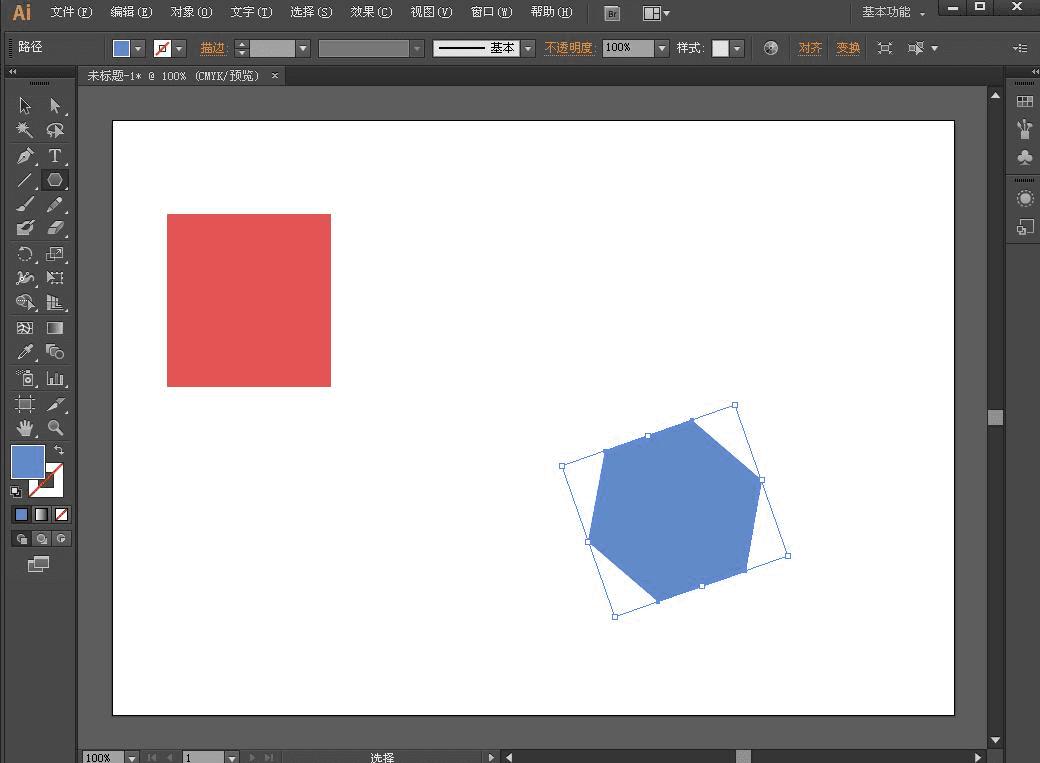Click the 对齐 align link
The image size is (1040, 763).
810,48
